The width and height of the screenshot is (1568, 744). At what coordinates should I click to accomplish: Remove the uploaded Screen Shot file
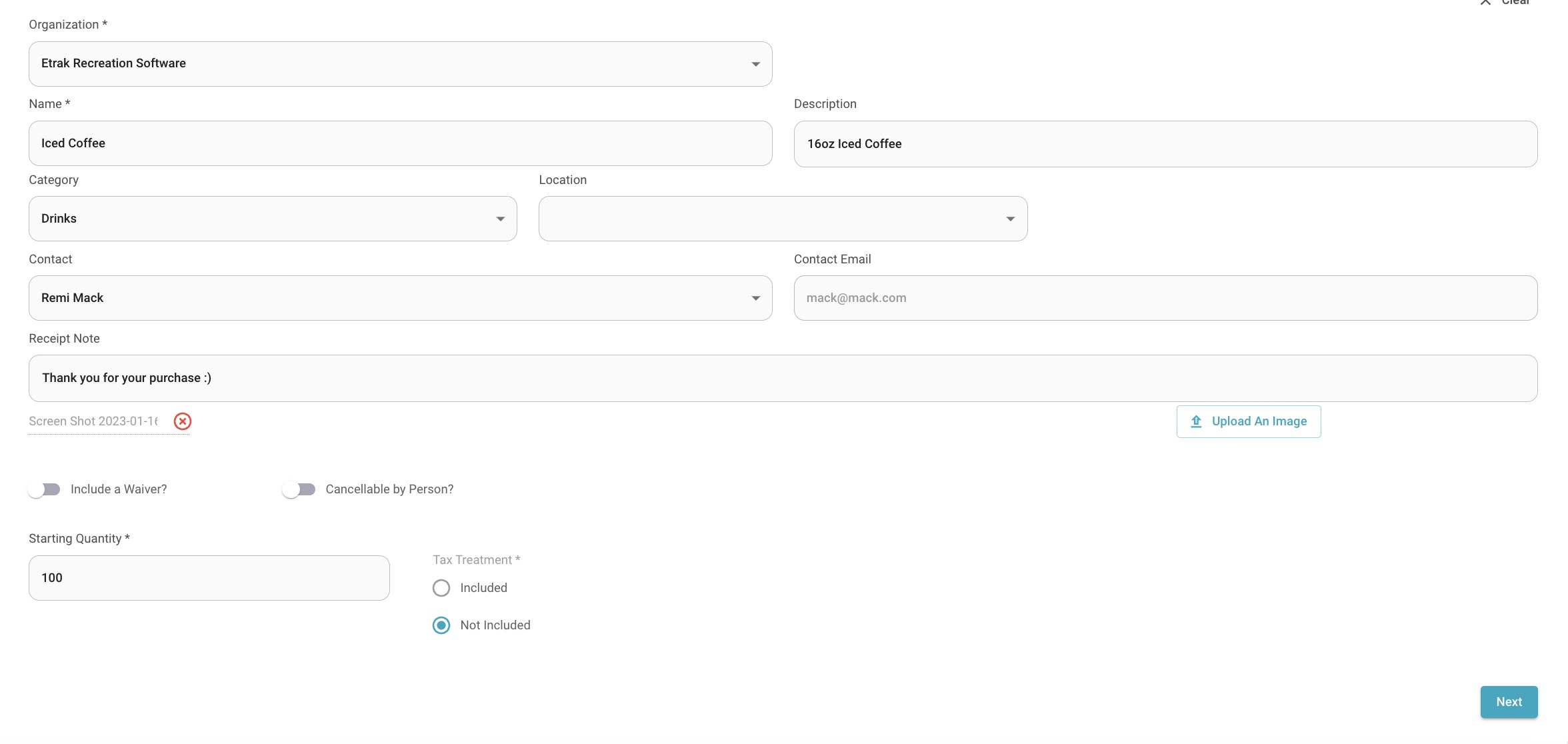pos(183,421)
